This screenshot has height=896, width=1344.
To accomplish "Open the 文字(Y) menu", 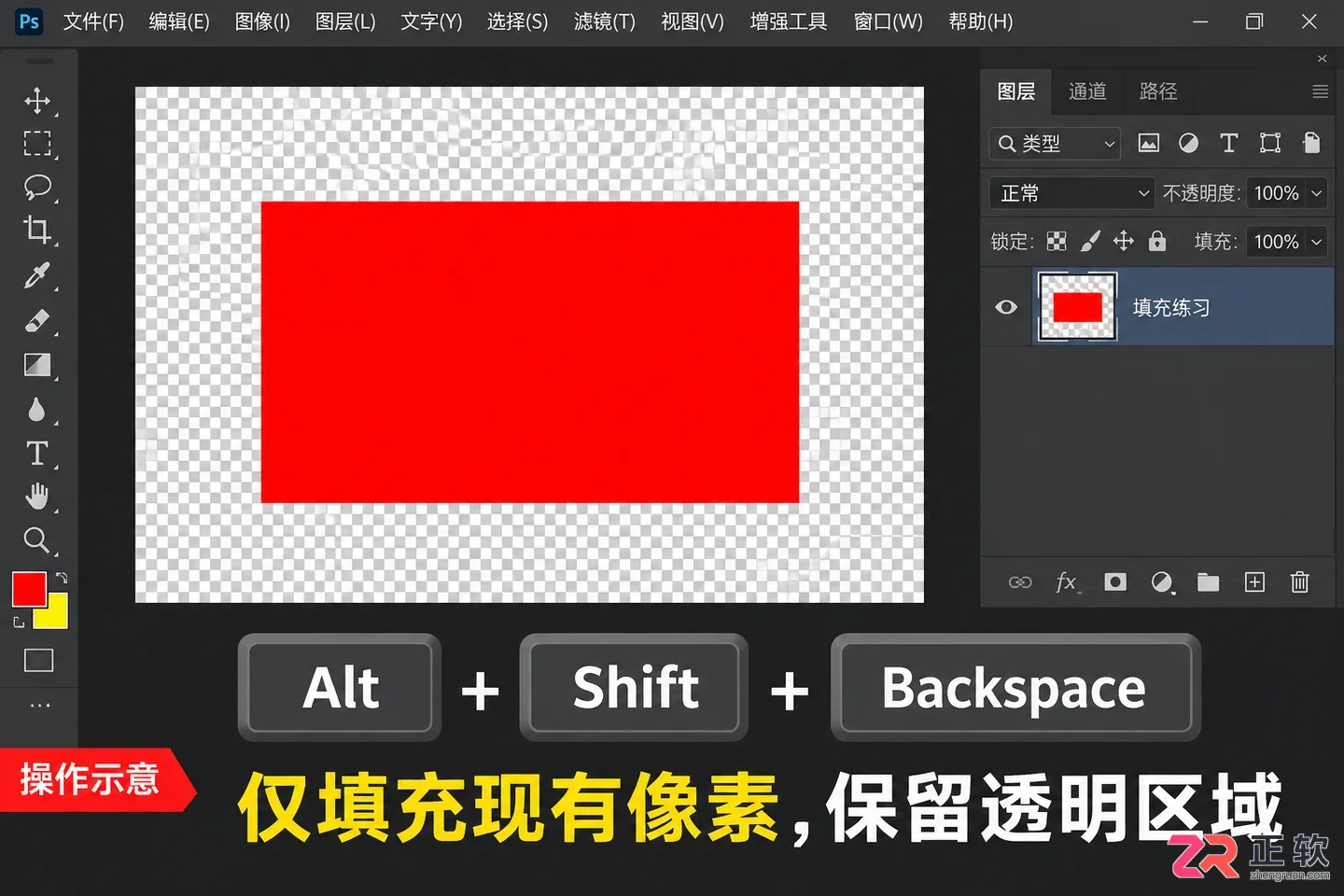I will tap(431, 21).
